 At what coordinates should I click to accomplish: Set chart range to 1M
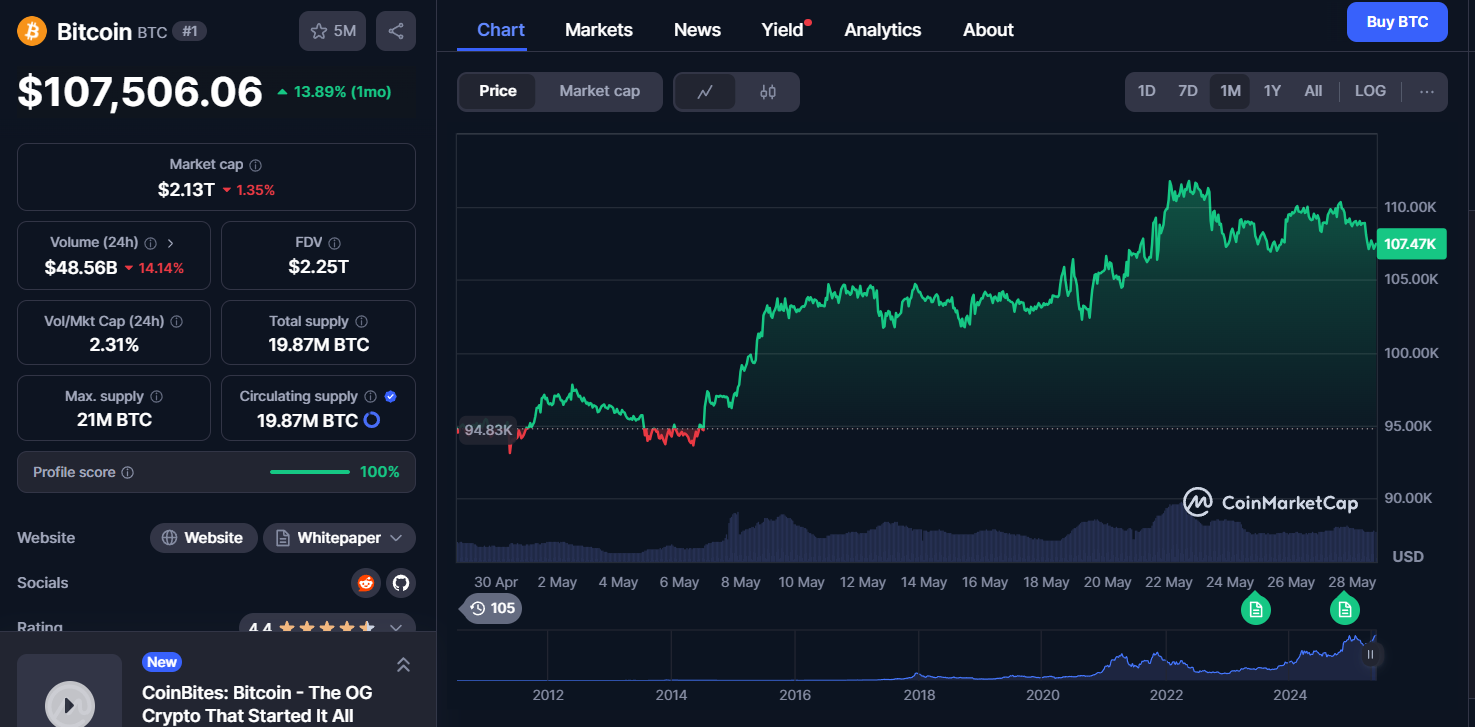[1230, 91]
